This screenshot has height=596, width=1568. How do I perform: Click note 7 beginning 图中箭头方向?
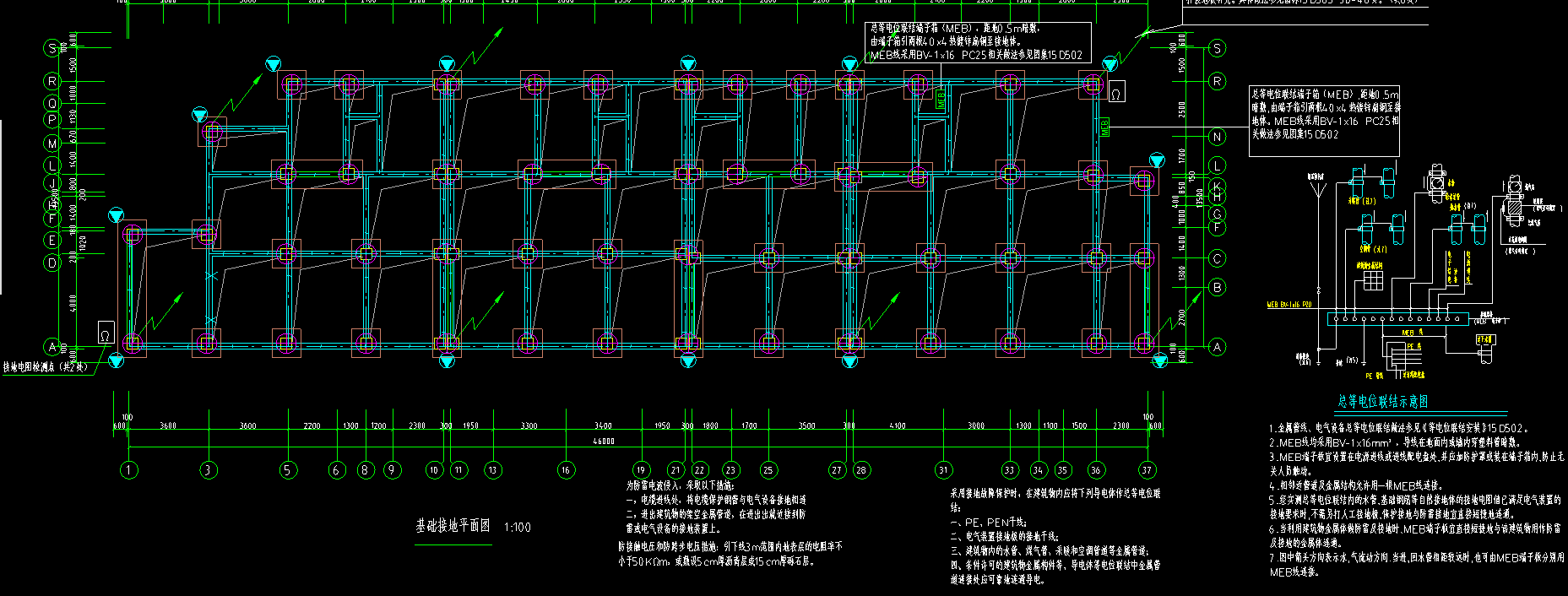[1417, 565]
